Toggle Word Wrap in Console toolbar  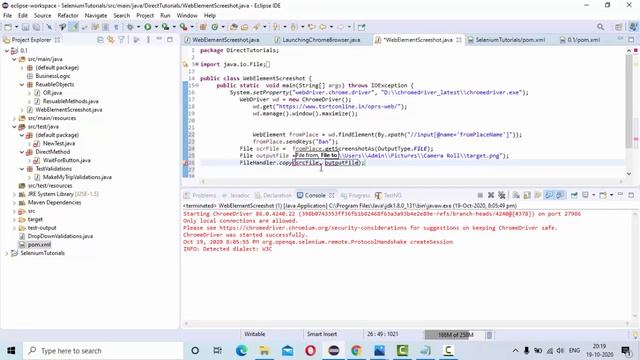[538, 196]
